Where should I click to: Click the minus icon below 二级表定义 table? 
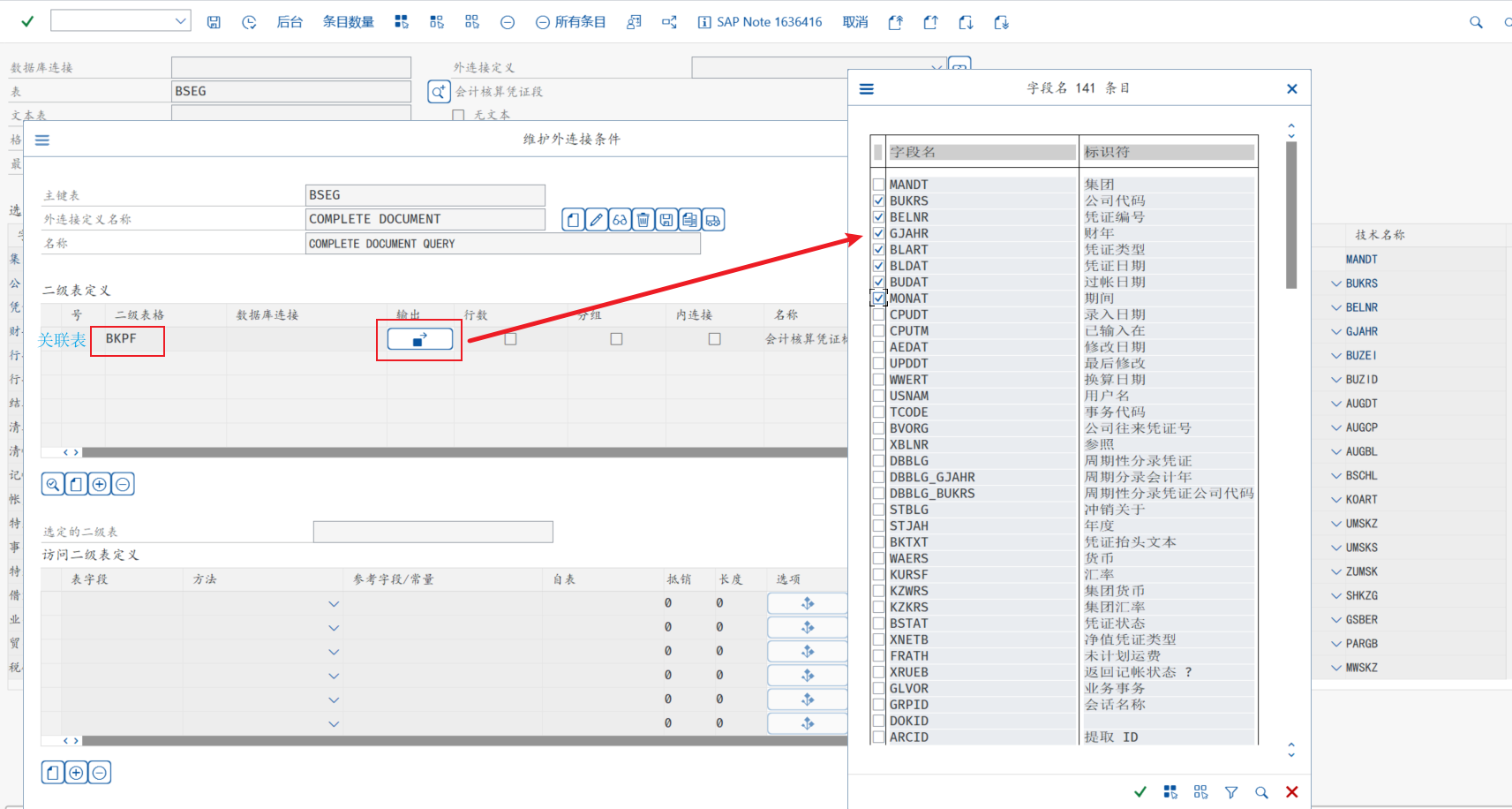pos(123,484)
